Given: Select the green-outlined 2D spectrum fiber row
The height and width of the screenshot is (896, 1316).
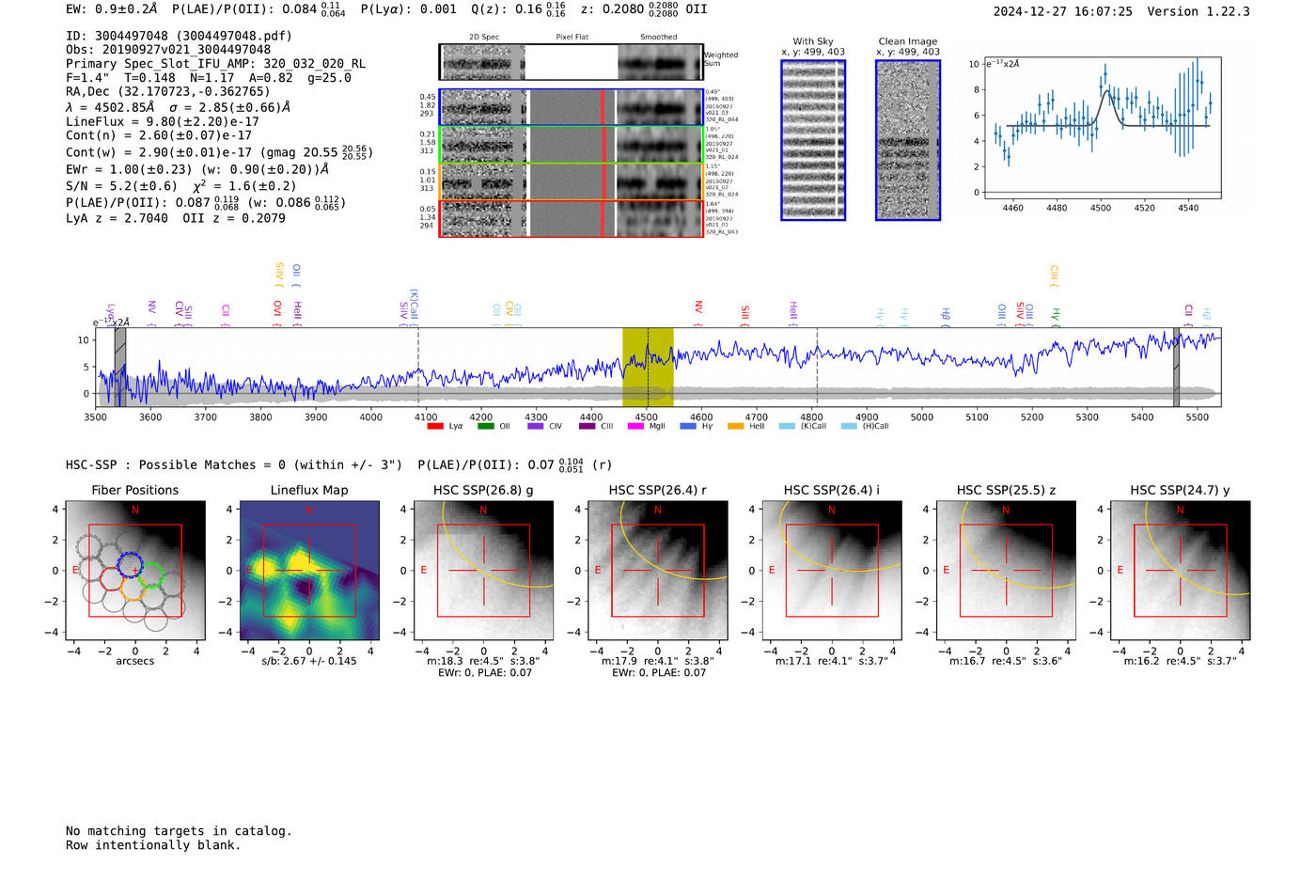Looking at the screenshot, I should 572,144.
